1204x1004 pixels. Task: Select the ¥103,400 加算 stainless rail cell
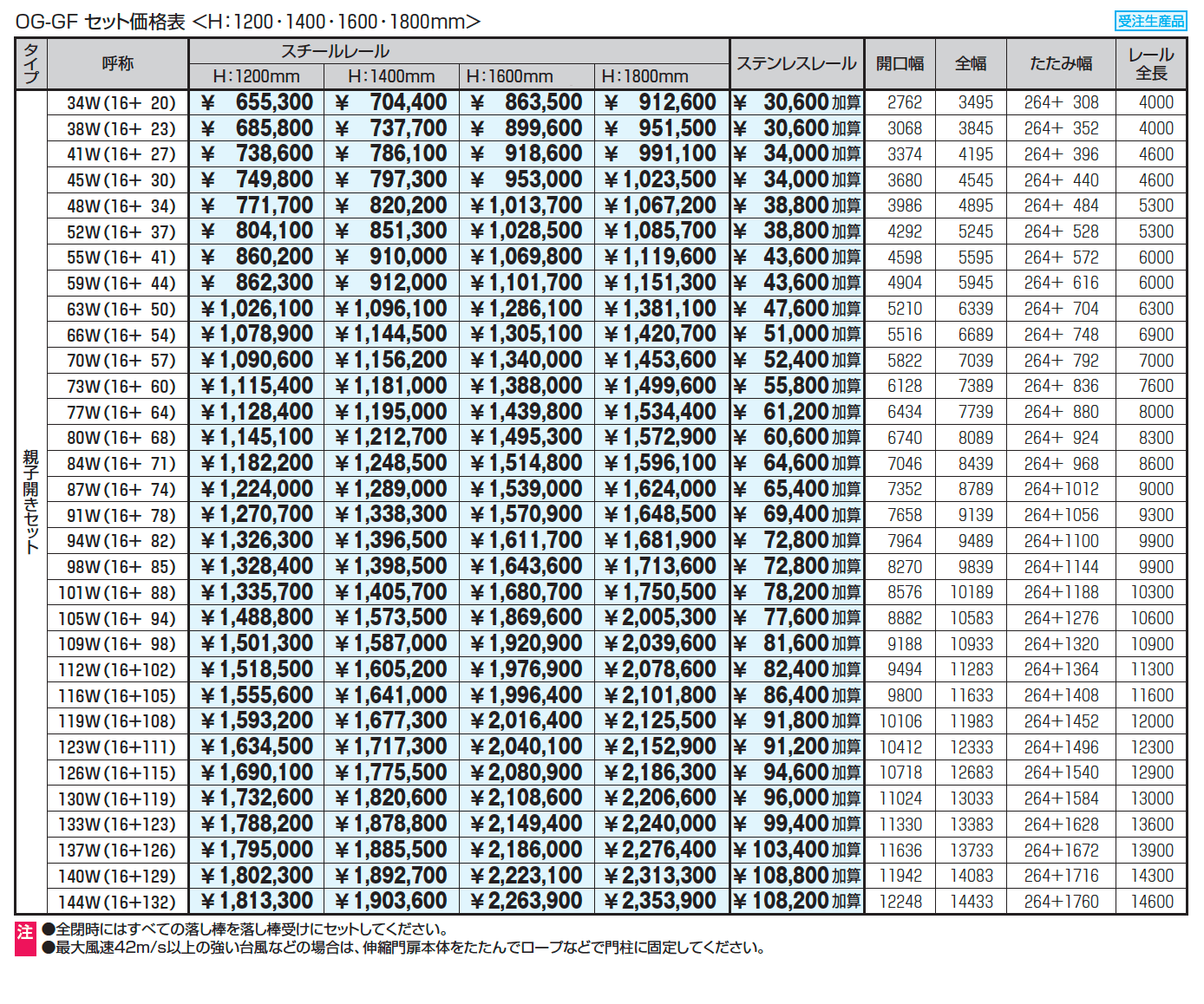796,850
